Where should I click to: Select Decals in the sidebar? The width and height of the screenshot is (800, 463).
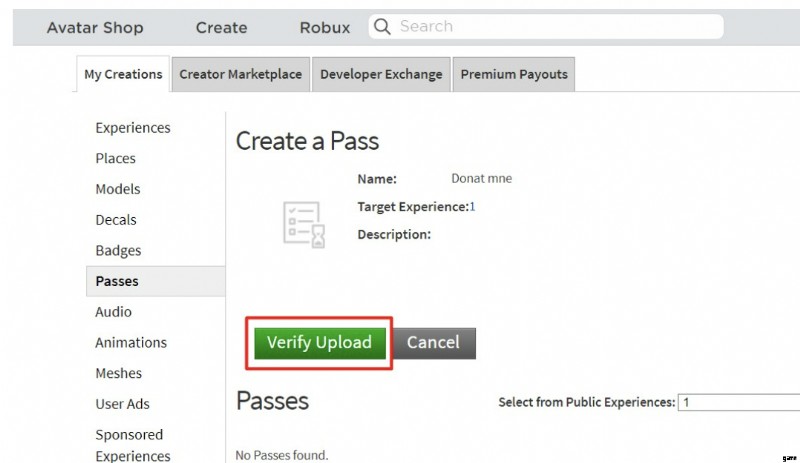click(x=116, y=220)
